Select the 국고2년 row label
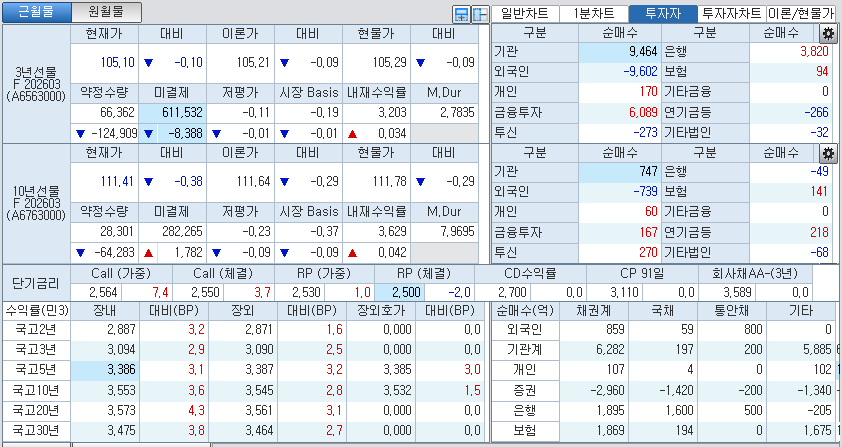Image resolution: width=842 pixels, height=447 pixels. coord(35,329)
